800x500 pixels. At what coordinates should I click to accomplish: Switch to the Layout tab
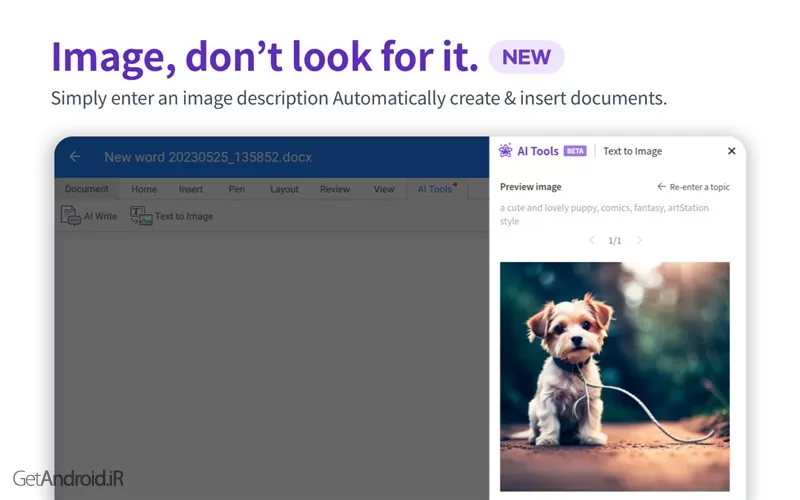(x=284, y=189)
